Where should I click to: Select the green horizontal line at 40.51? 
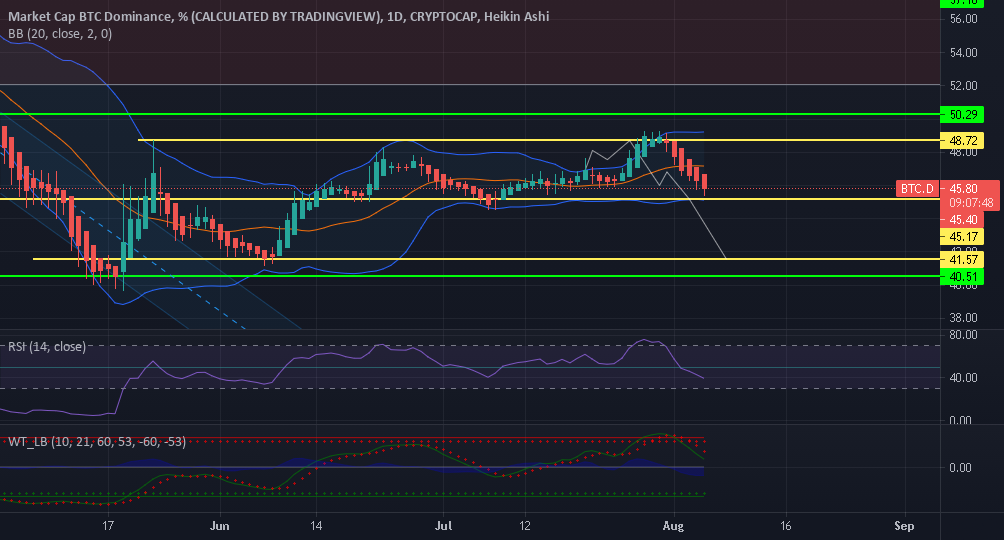pos(470,276)
